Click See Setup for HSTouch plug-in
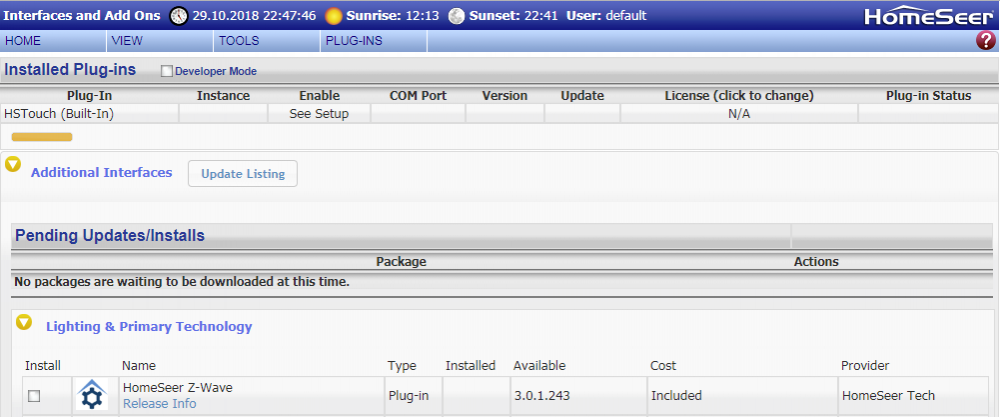 pyautogui.click(x=319, y=114)
